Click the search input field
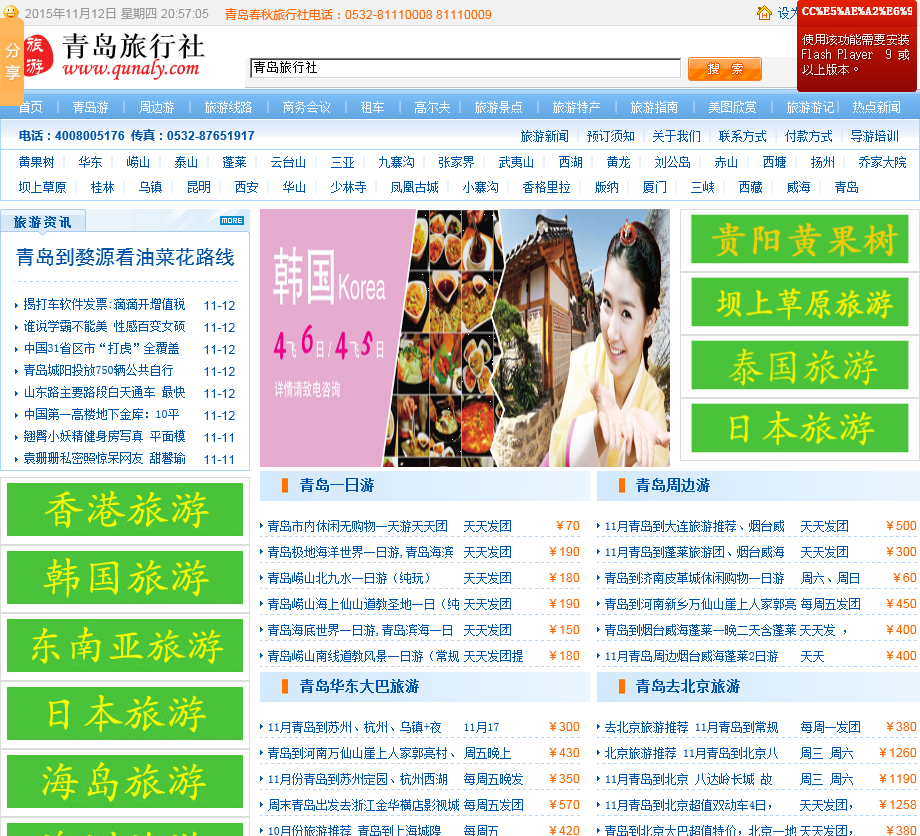The image size is (920, 836). (465, 68)
